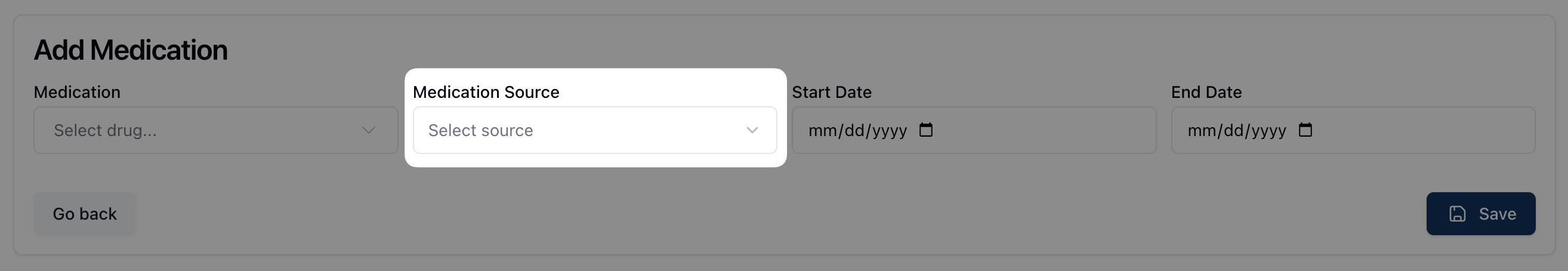This screenshot has height=271, width=1568.
Task: Select the year segment in End Date
Action: 1268,131
